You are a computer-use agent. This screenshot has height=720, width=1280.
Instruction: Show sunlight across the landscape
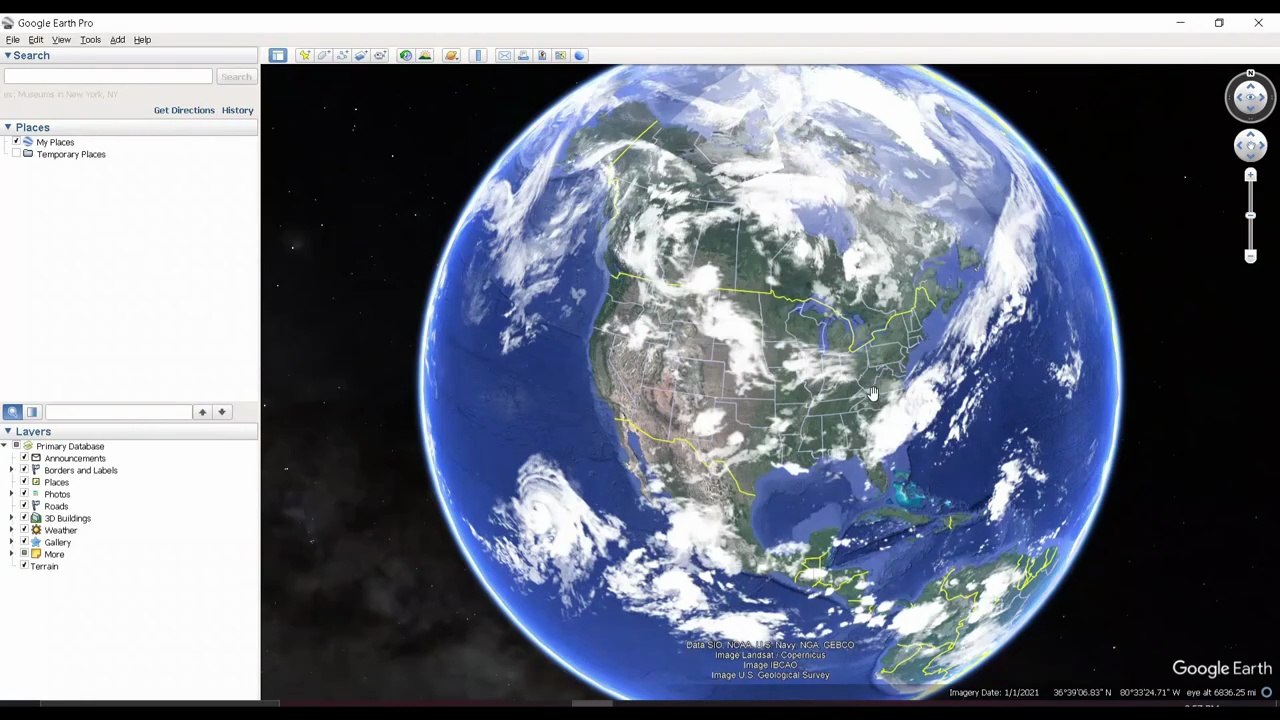(425, 55)
